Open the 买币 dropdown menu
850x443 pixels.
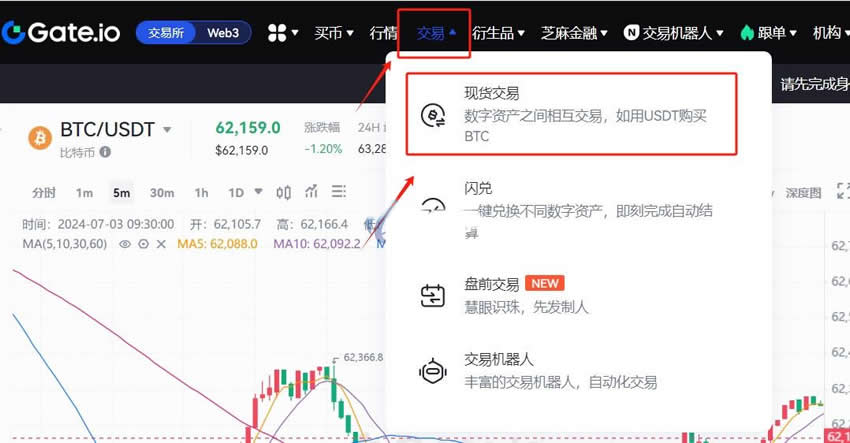click(333, 33)
